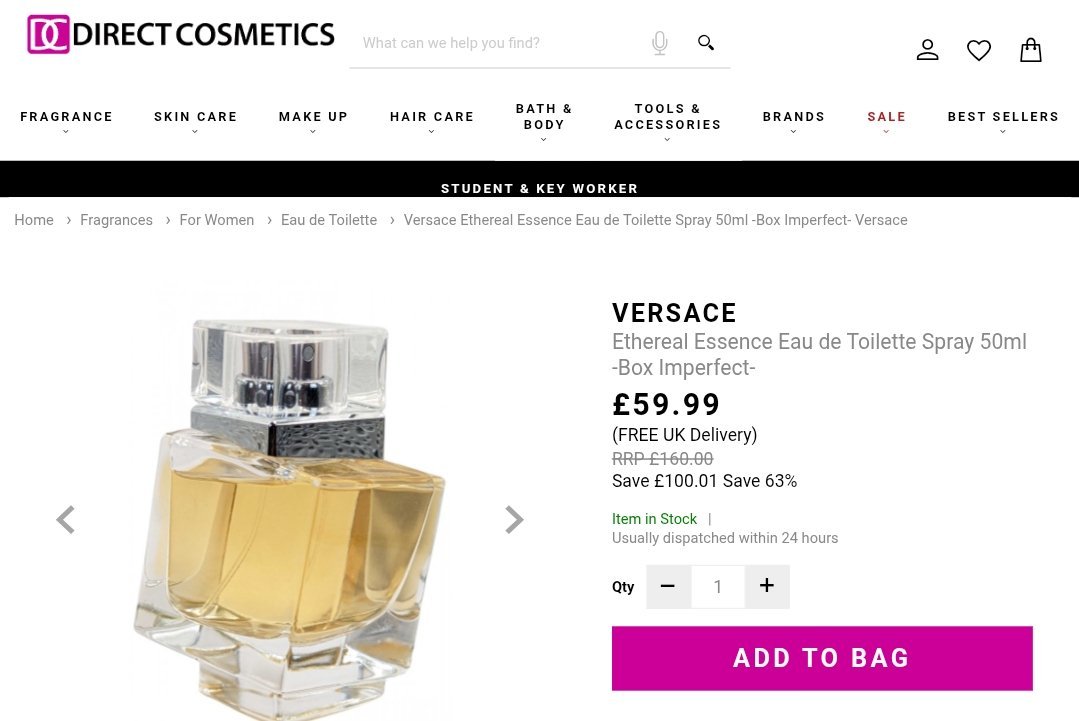This screenshot has height=721, width=1079.
Task: Click the Direct Cosmetics logo
Action: [x=181, y=34]
